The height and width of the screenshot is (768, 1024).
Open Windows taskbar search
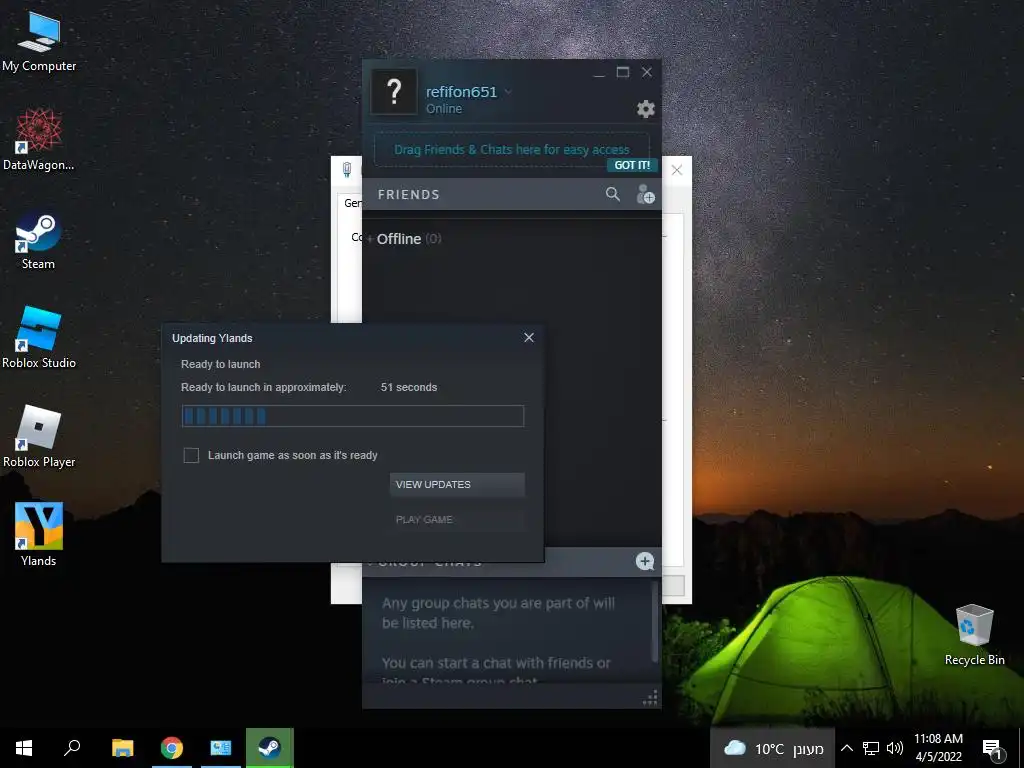tap(72, 748)
